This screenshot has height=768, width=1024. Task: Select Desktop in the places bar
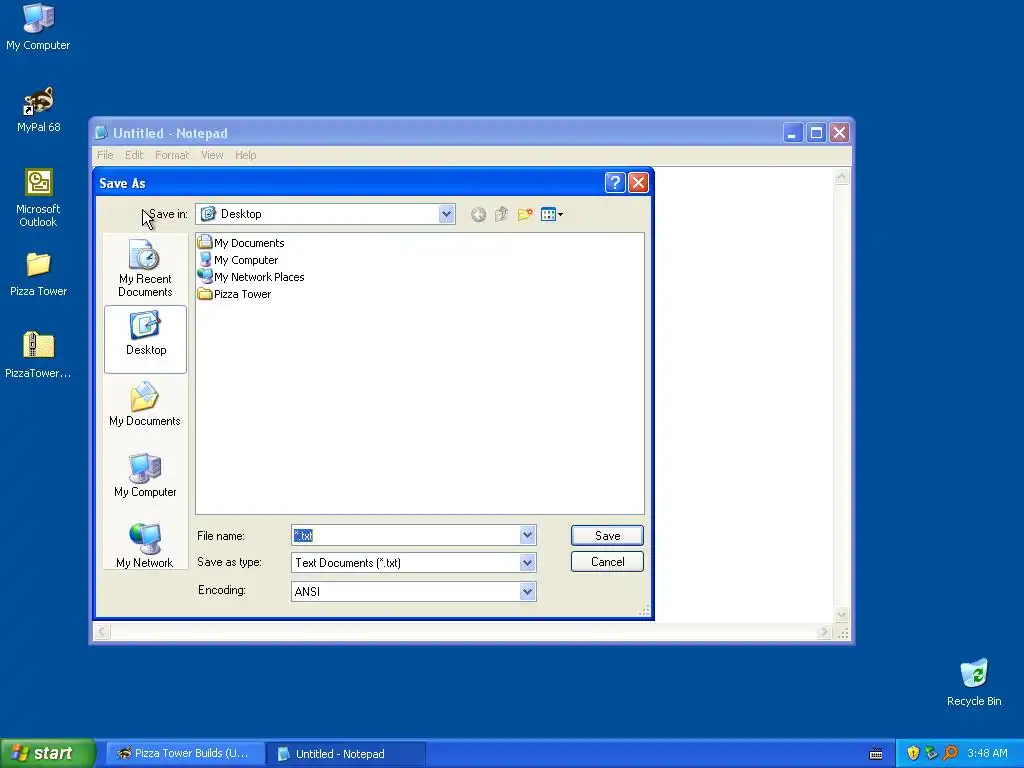146,339
